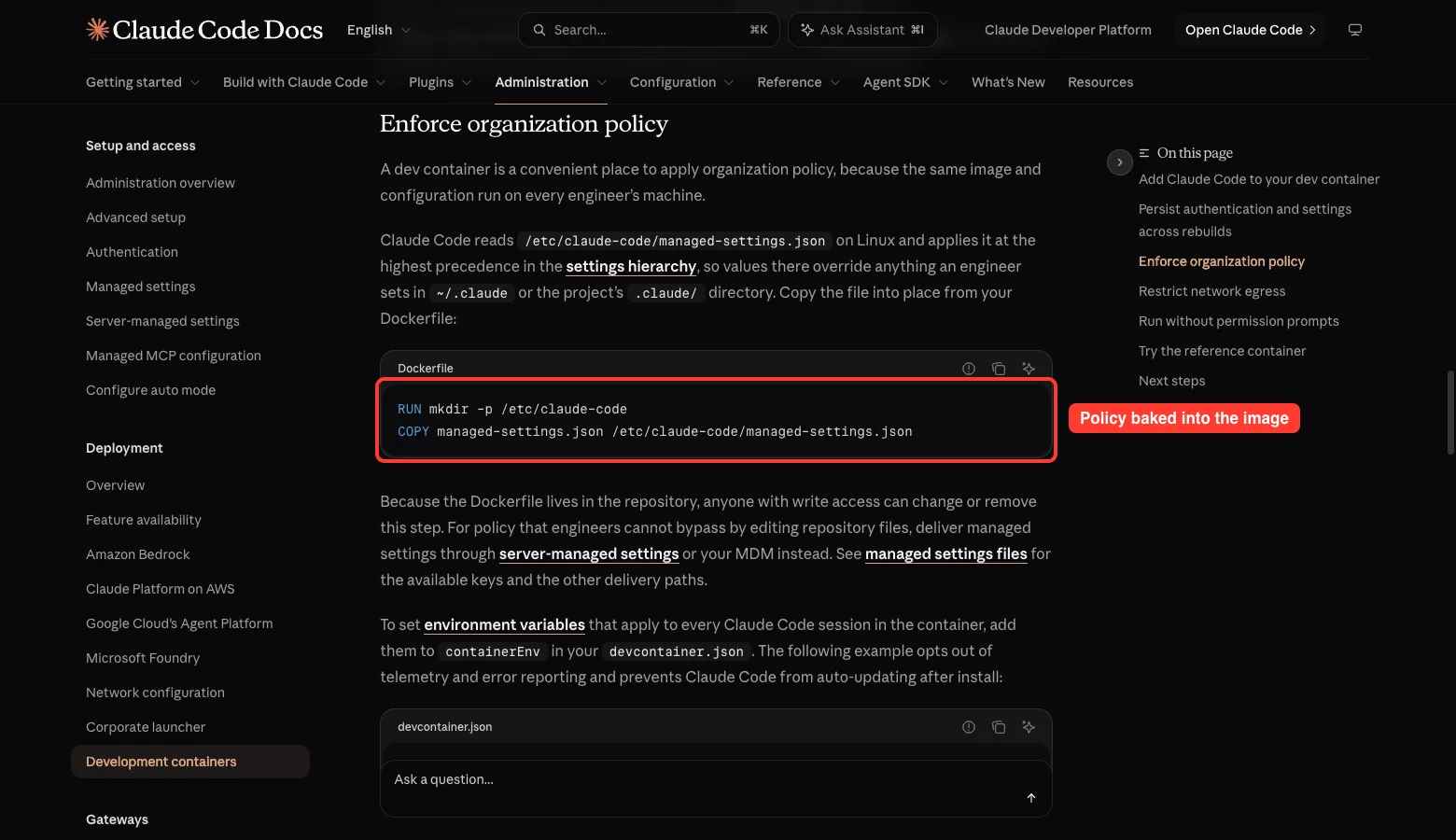This screenshot has width=1456, height=840.
Task: Click the Open Claude Code button
Action: click(1250, 30)
